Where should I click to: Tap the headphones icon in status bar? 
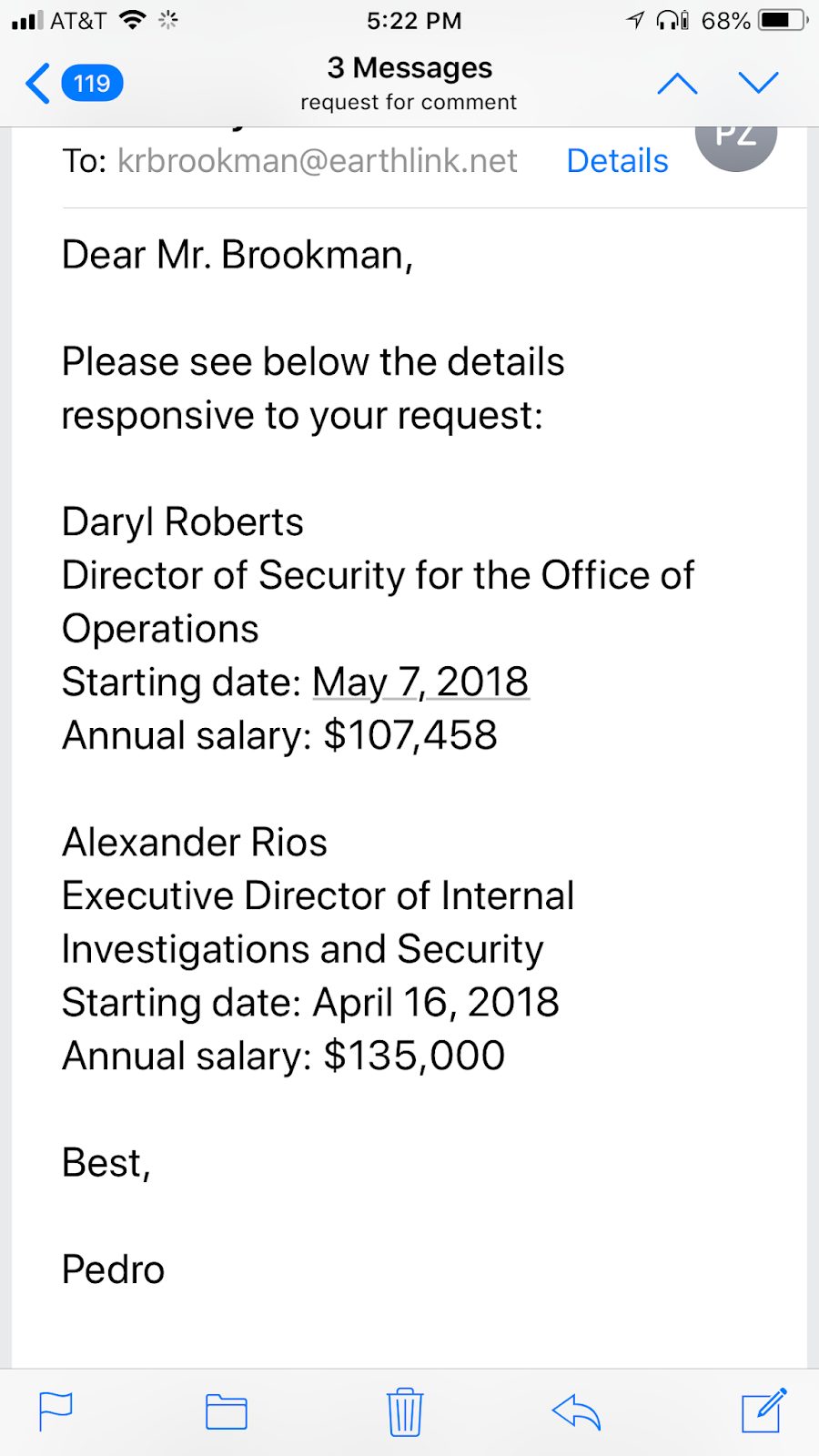coord(672,20)
